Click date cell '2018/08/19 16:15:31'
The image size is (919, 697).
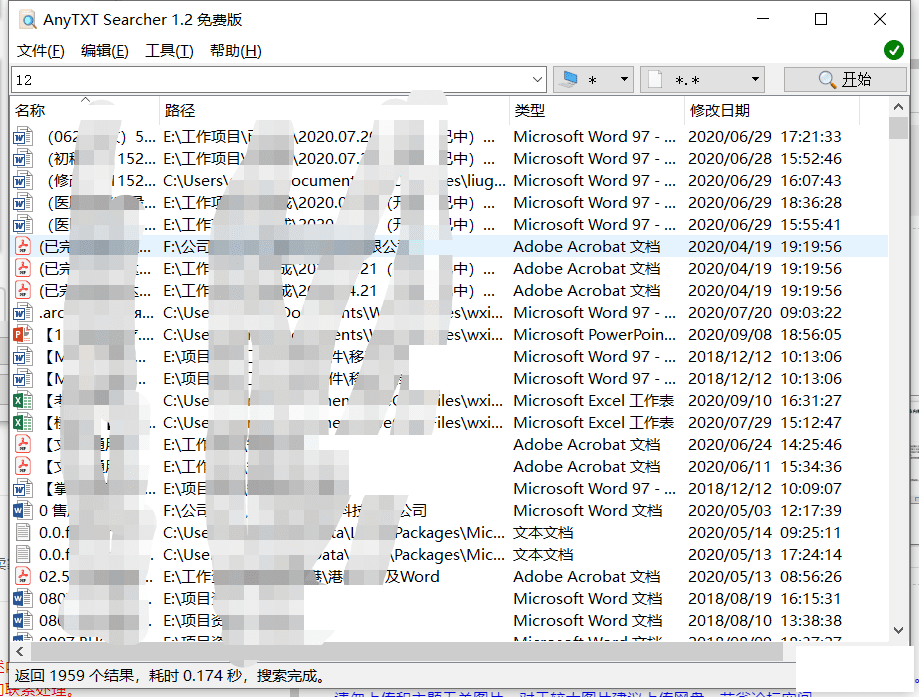(765, 599)
